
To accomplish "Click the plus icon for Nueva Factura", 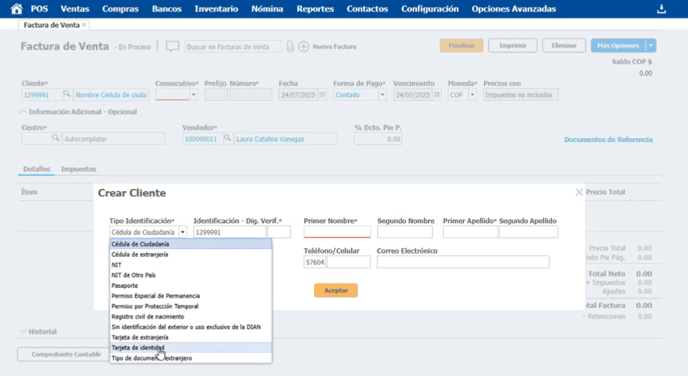I will 304,47.
